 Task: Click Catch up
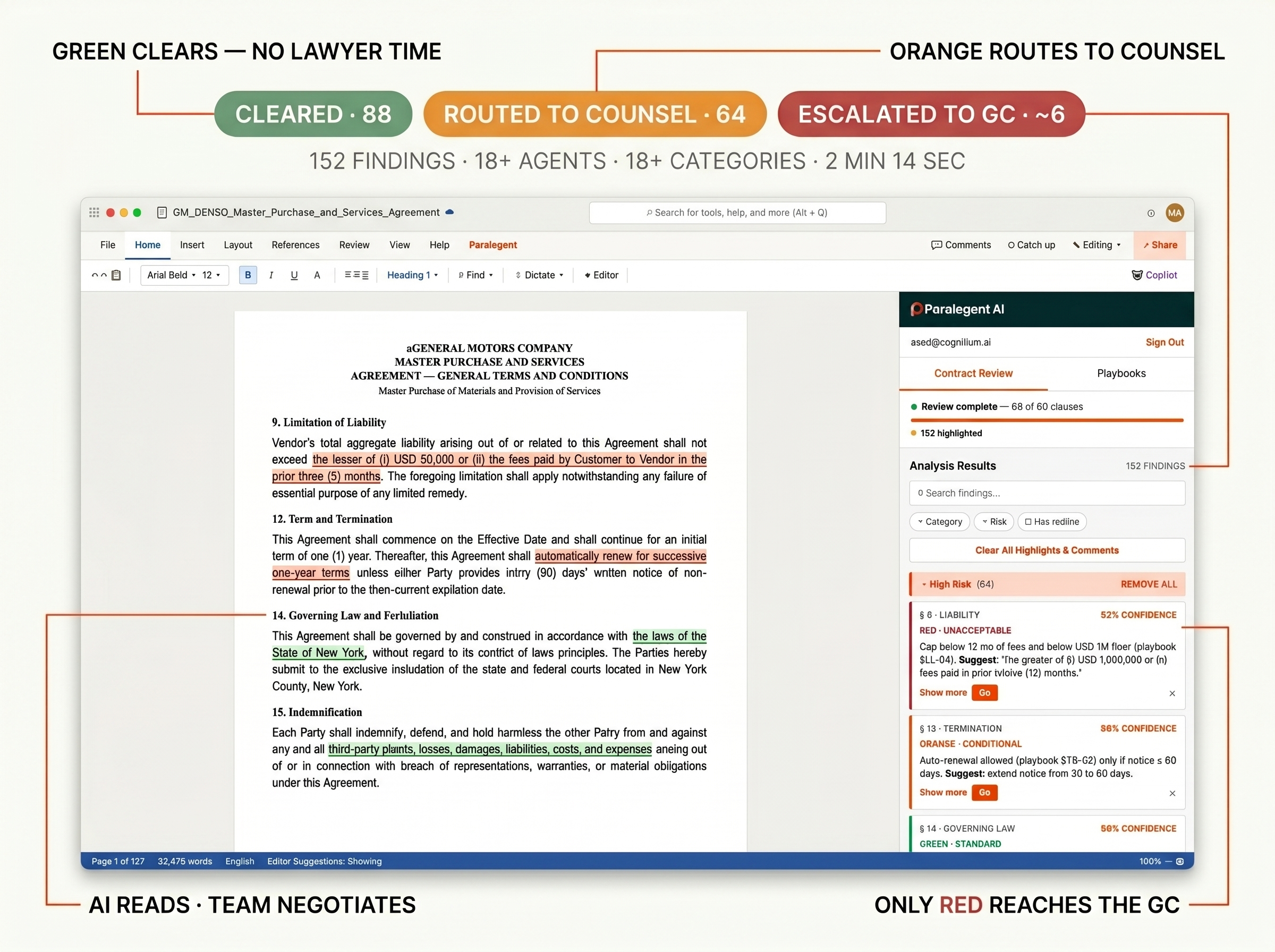[1031, 245]
